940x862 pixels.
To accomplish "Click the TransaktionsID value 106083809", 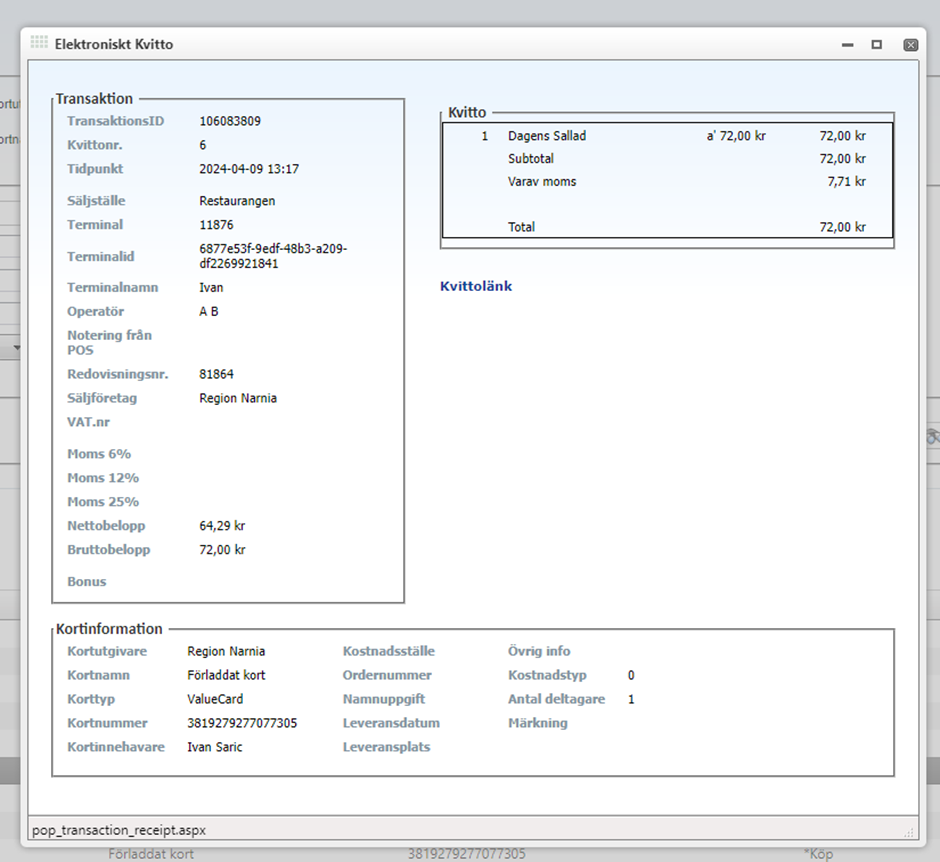I will tap(230, 121).
